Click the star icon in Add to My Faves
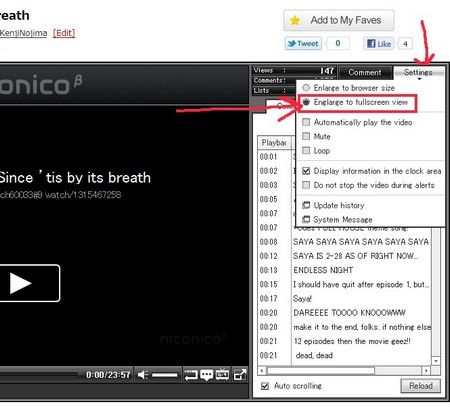Viewport: 450px width, 407px height. click(295, 21)
